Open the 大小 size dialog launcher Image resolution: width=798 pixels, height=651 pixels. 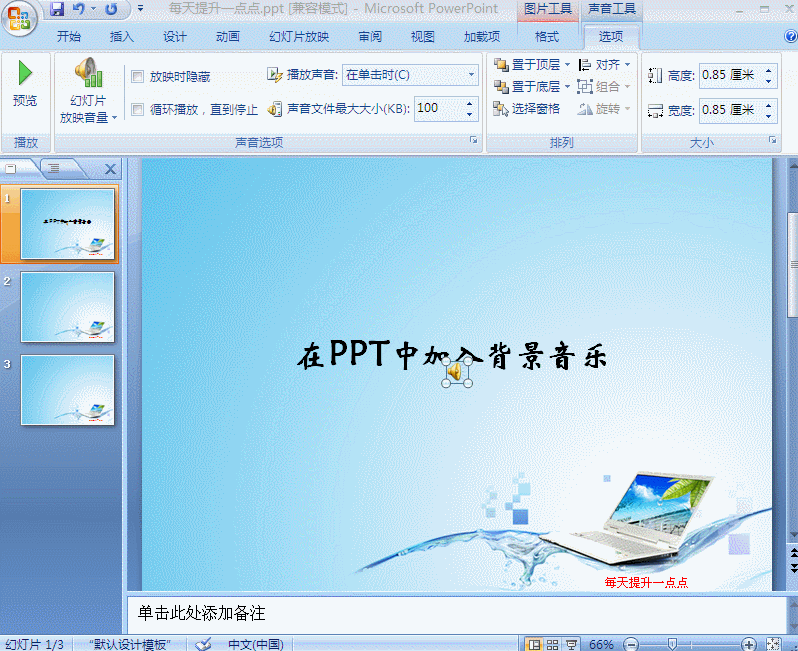coord(773,140)
